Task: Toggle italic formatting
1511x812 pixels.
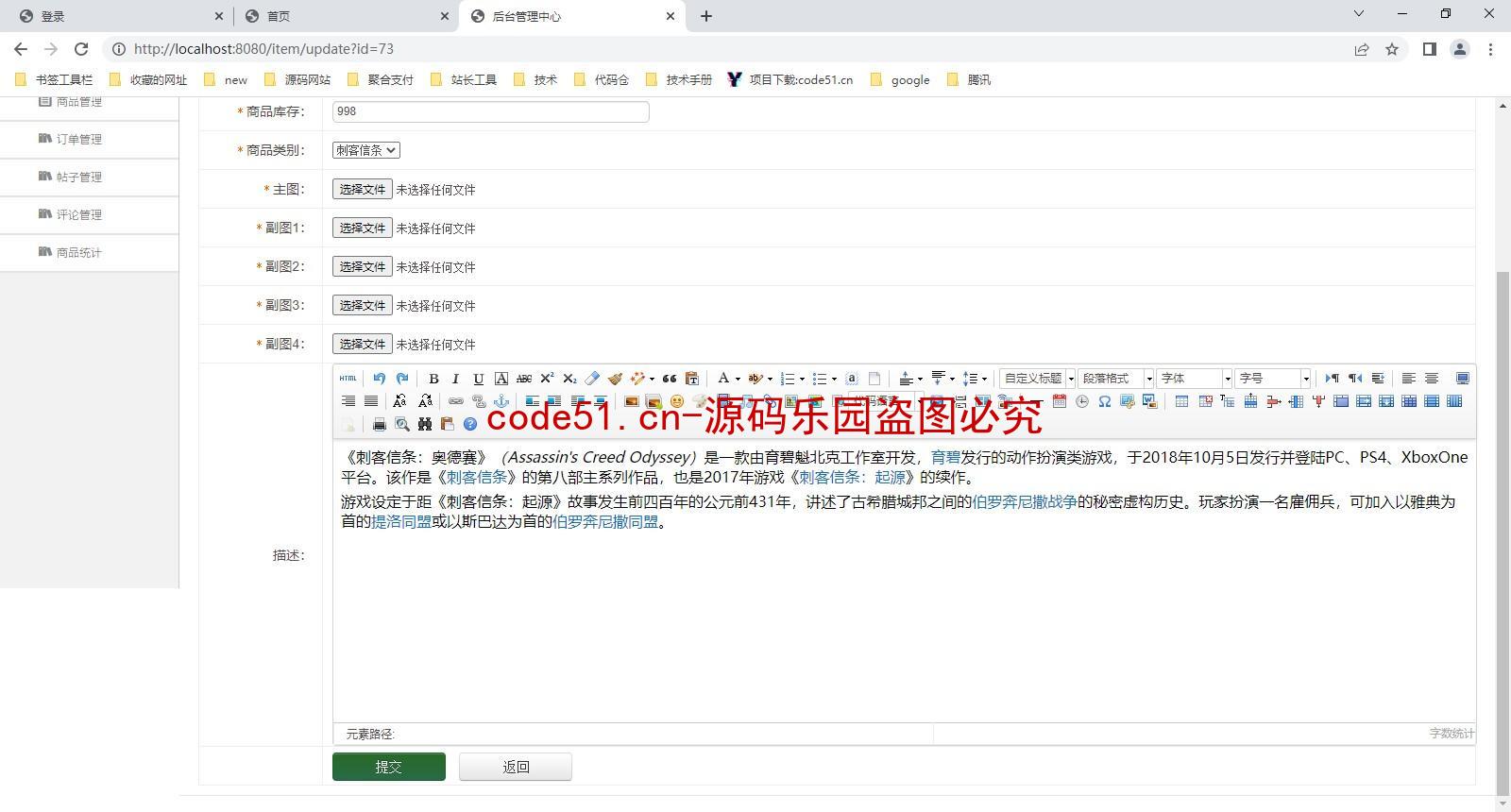Action: point(455,379)
